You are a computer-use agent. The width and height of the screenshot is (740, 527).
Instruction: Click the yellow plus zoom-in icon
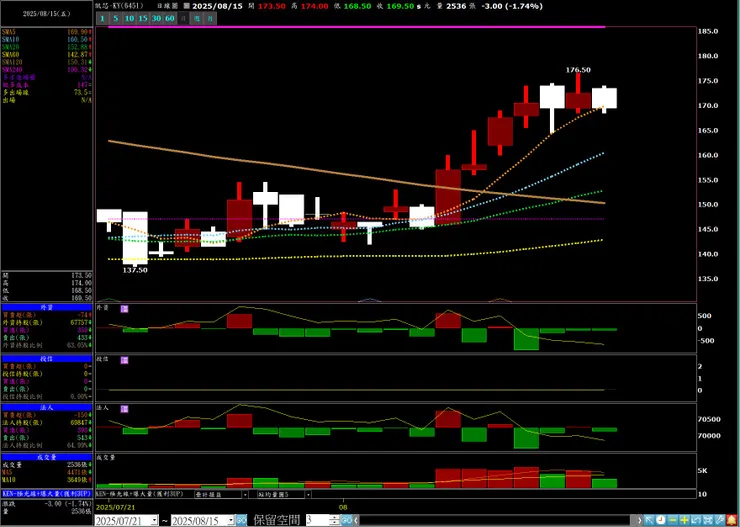[x=685, y=520]
